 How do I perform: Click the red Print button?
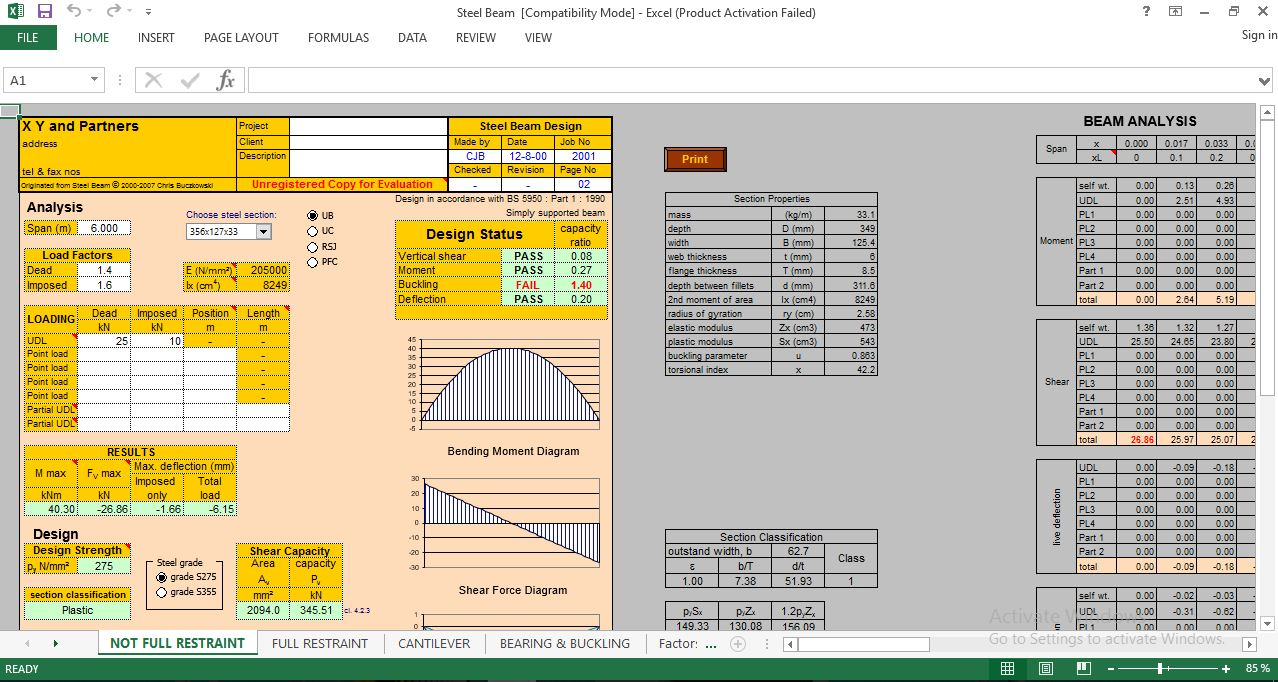[x=695, y=159]
